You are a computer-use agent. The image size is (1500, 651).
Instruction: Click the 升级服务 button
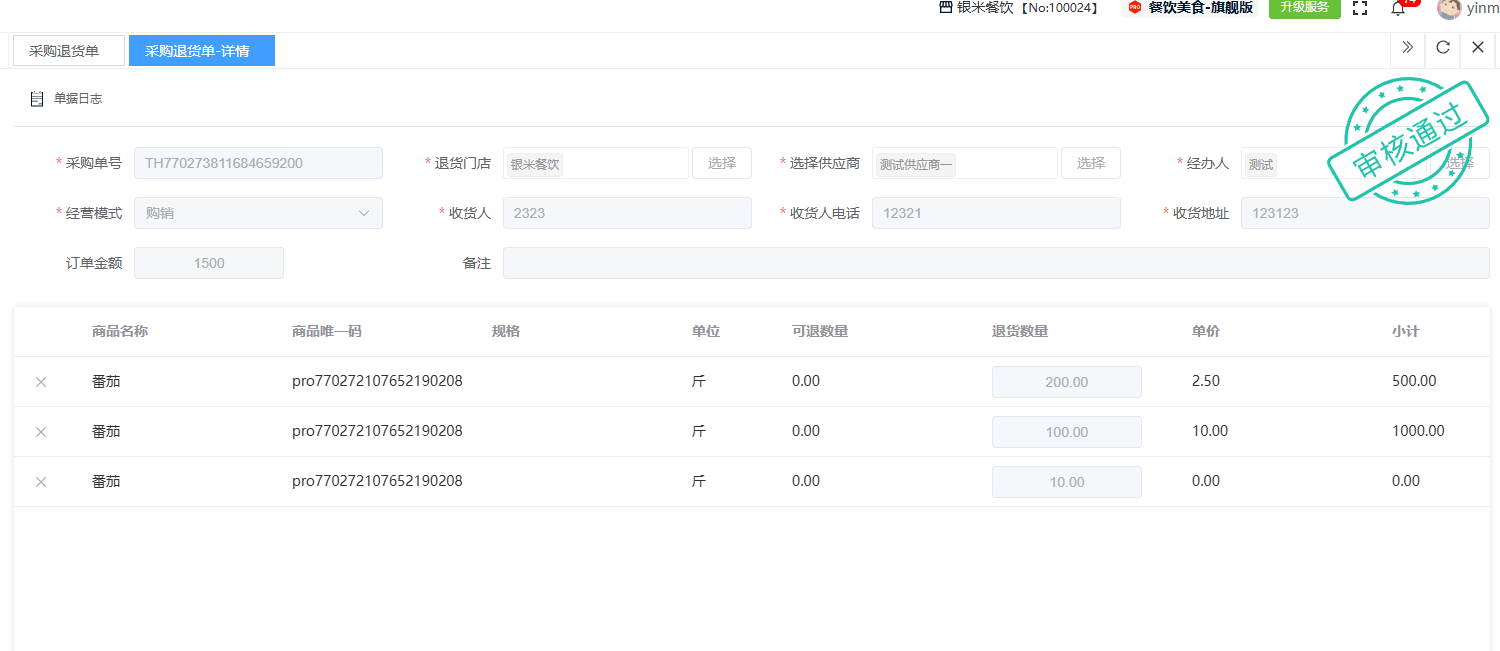coord(1304,8)
